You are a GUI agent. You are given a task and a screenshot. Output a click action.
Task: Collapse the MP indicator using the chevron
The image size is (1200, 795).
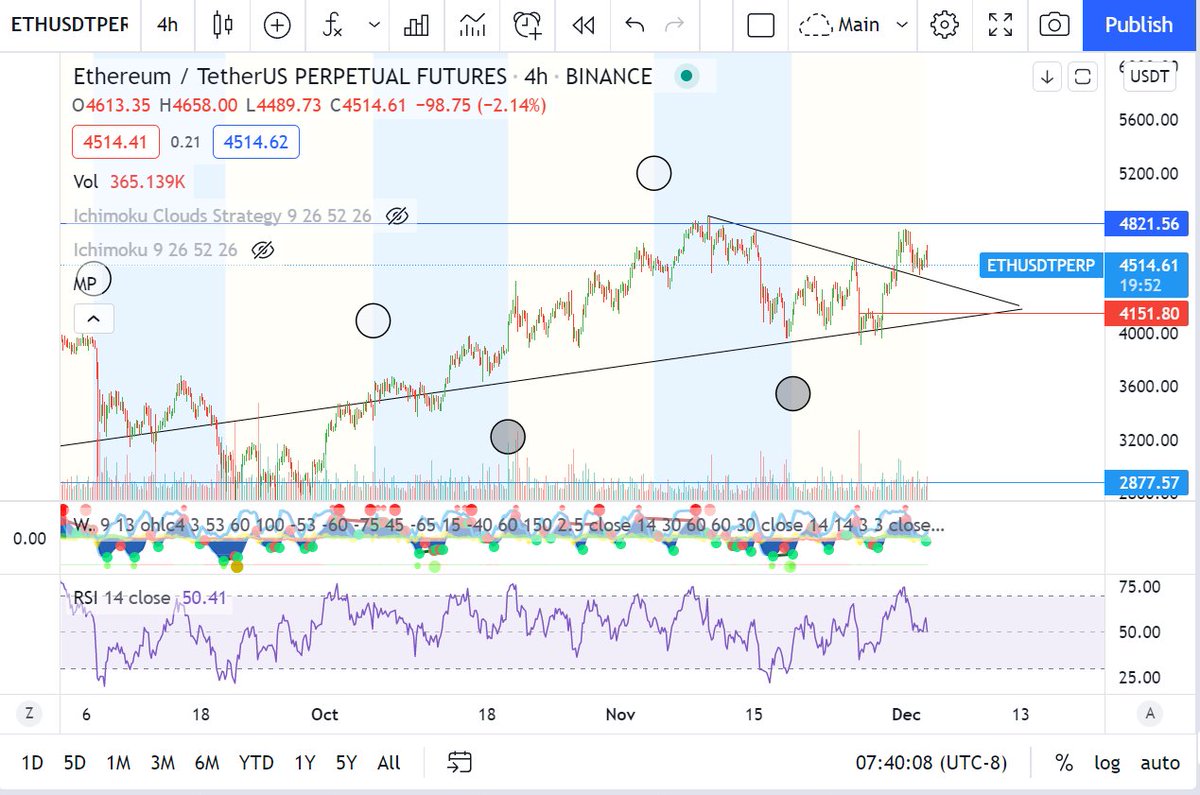[x=93, y=318]
